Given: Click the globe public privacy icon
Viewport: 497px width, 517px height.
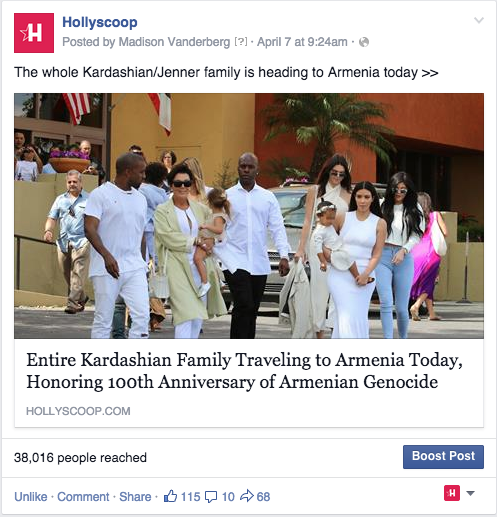Looking at the screenshot, I should click(364, 42).
